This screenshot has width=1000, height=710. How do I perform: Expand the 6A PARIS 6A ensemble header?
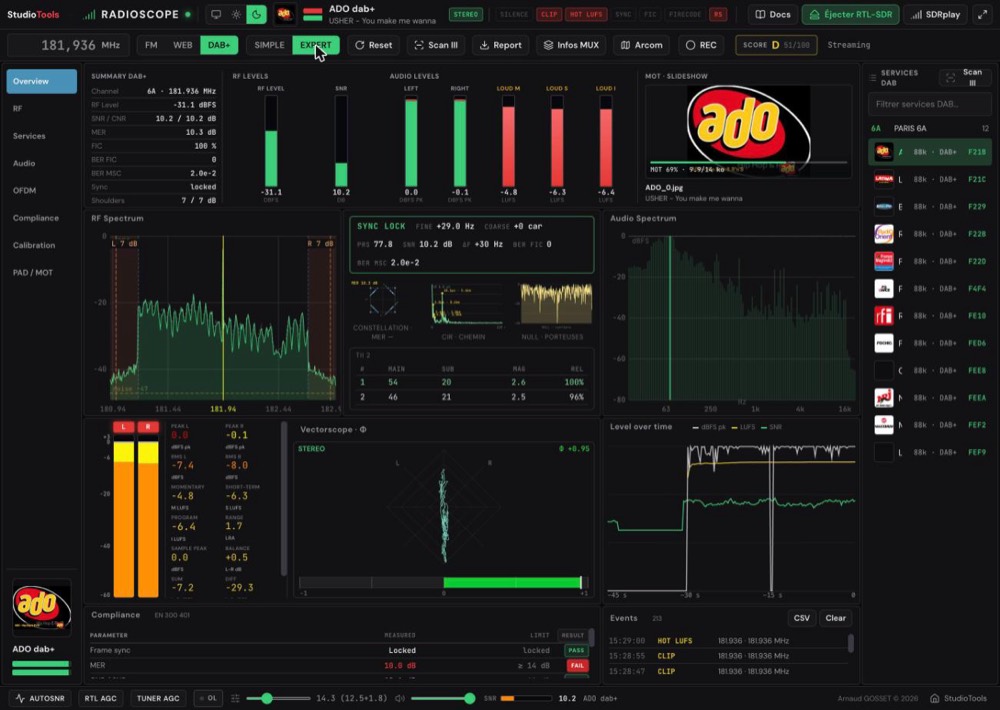pos(930,128)
